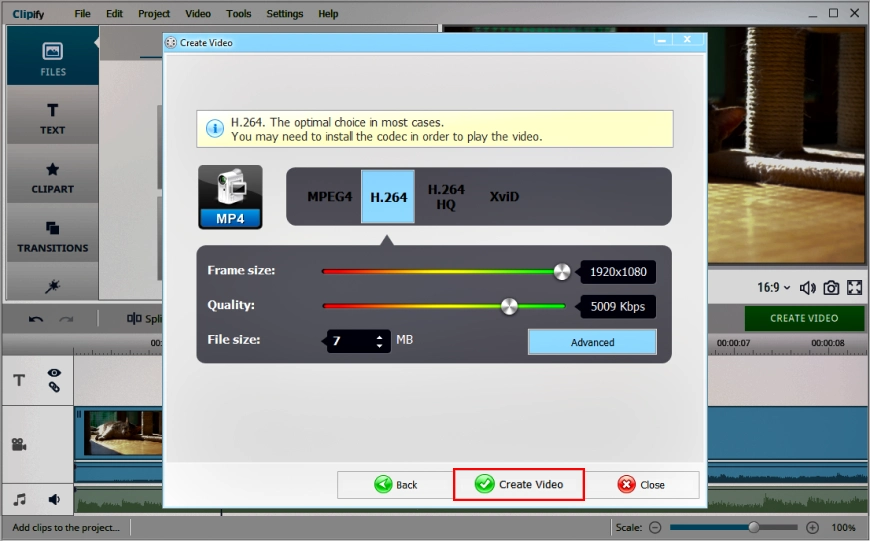This screenshot has height=541, width=870.
Task: Open the Tools menu
Action: [239, 13]
